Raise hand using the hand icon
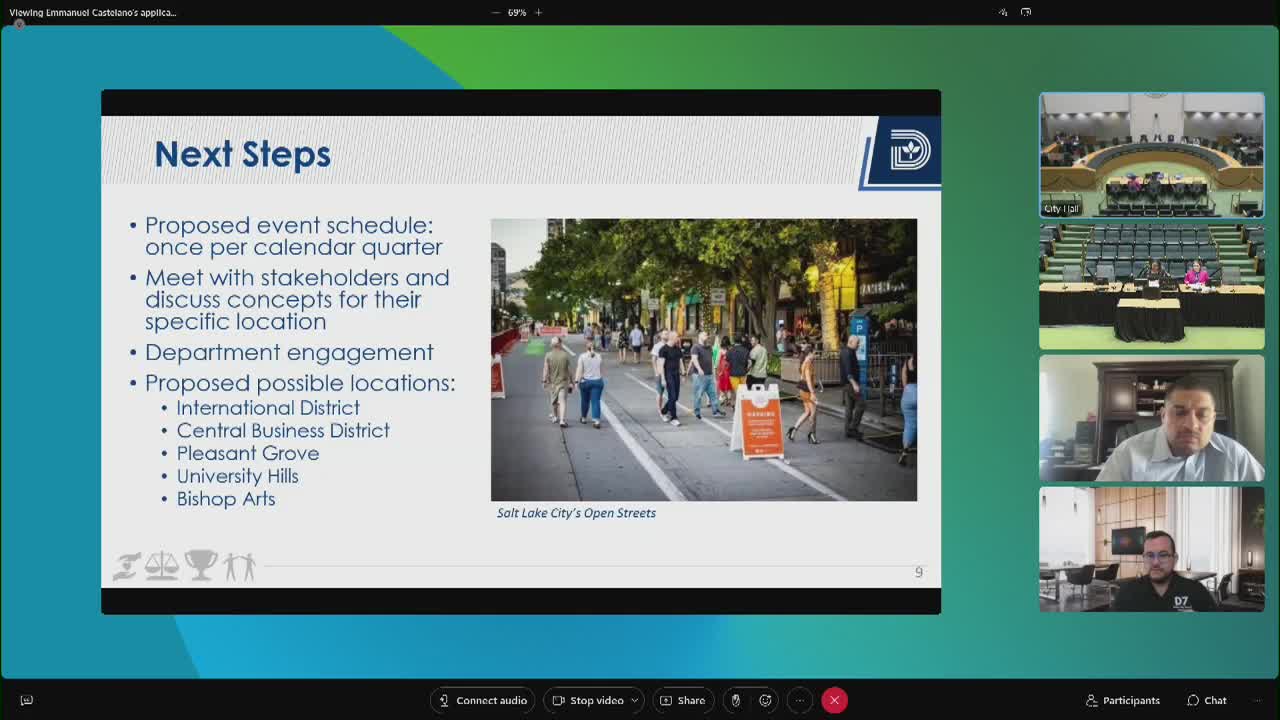1280x720 pixels. (x=736, y=700)
